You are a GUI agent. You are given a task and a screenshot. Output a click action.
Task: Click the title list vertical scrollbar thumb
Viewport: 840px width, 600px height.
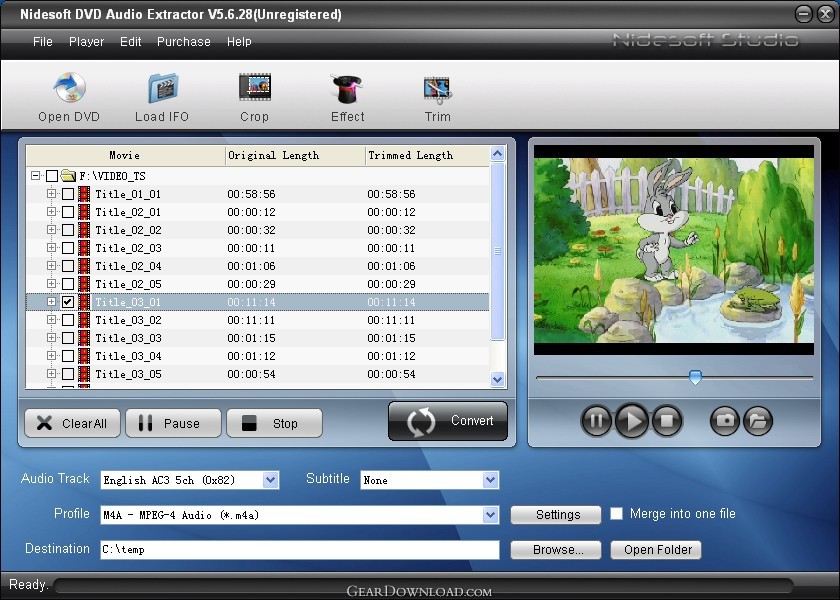pyautogui.click(x=498, y=251)
